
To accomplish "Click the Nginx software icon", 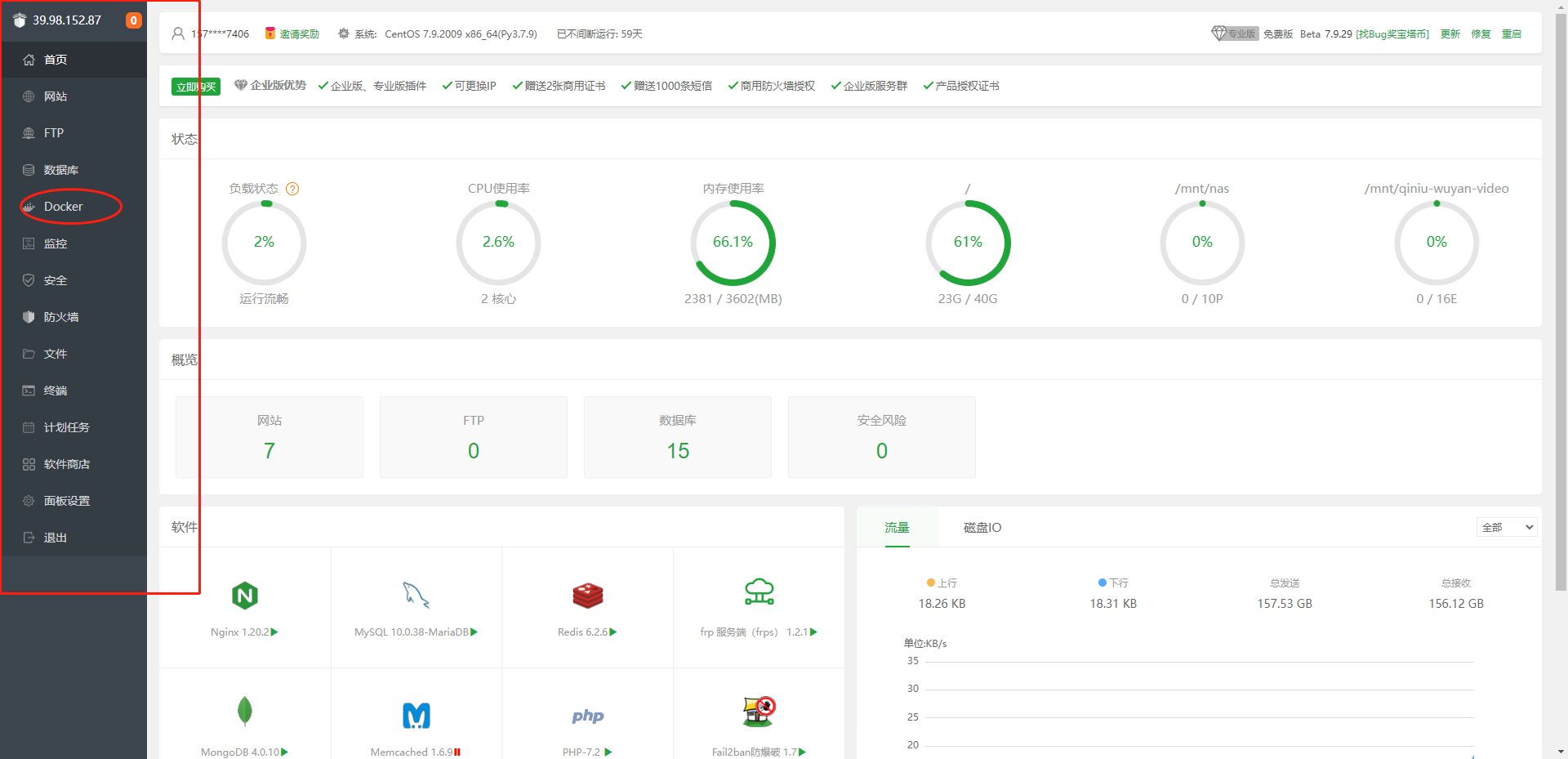I will point(245,596).
